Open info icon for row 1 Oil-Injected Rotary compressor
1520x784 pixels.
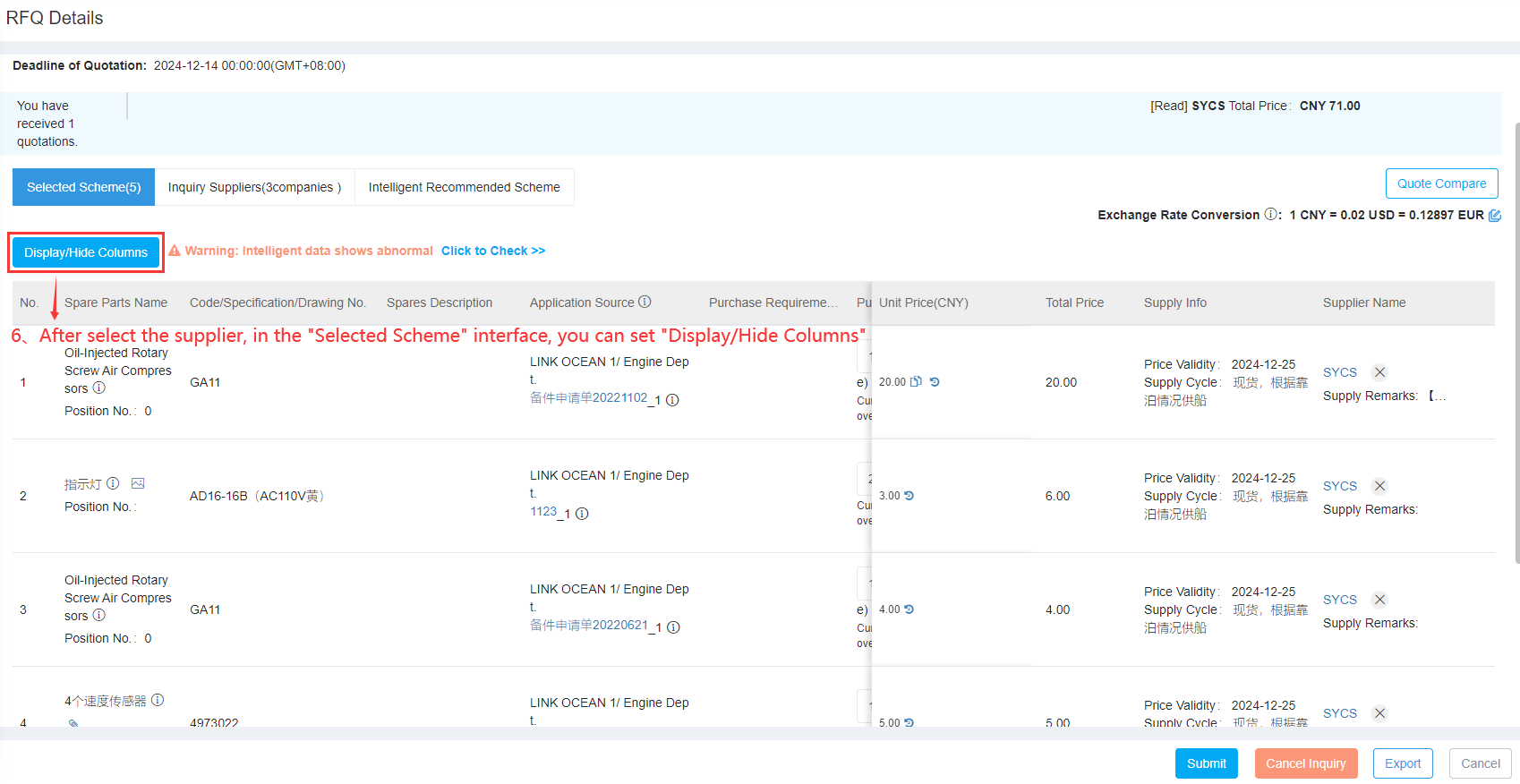click(99, 388)
